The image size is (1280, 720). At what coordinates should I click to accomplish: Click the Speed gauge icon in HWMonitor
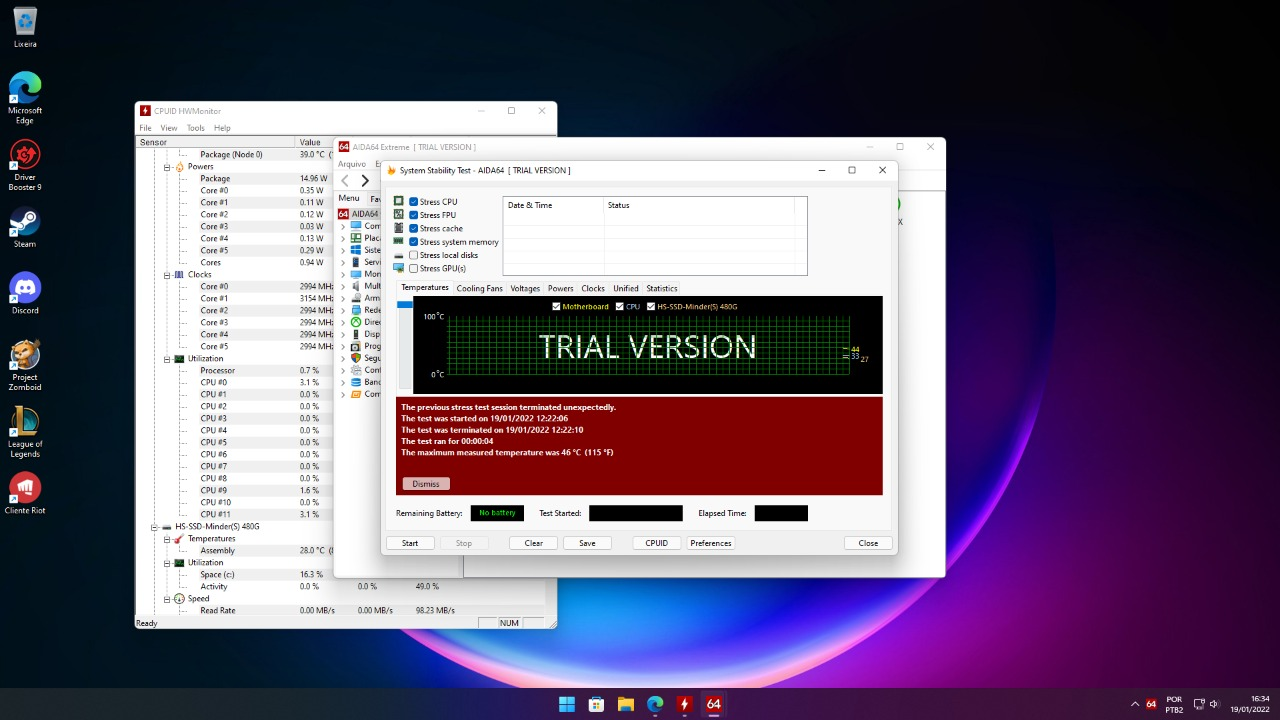coord(180,599)
